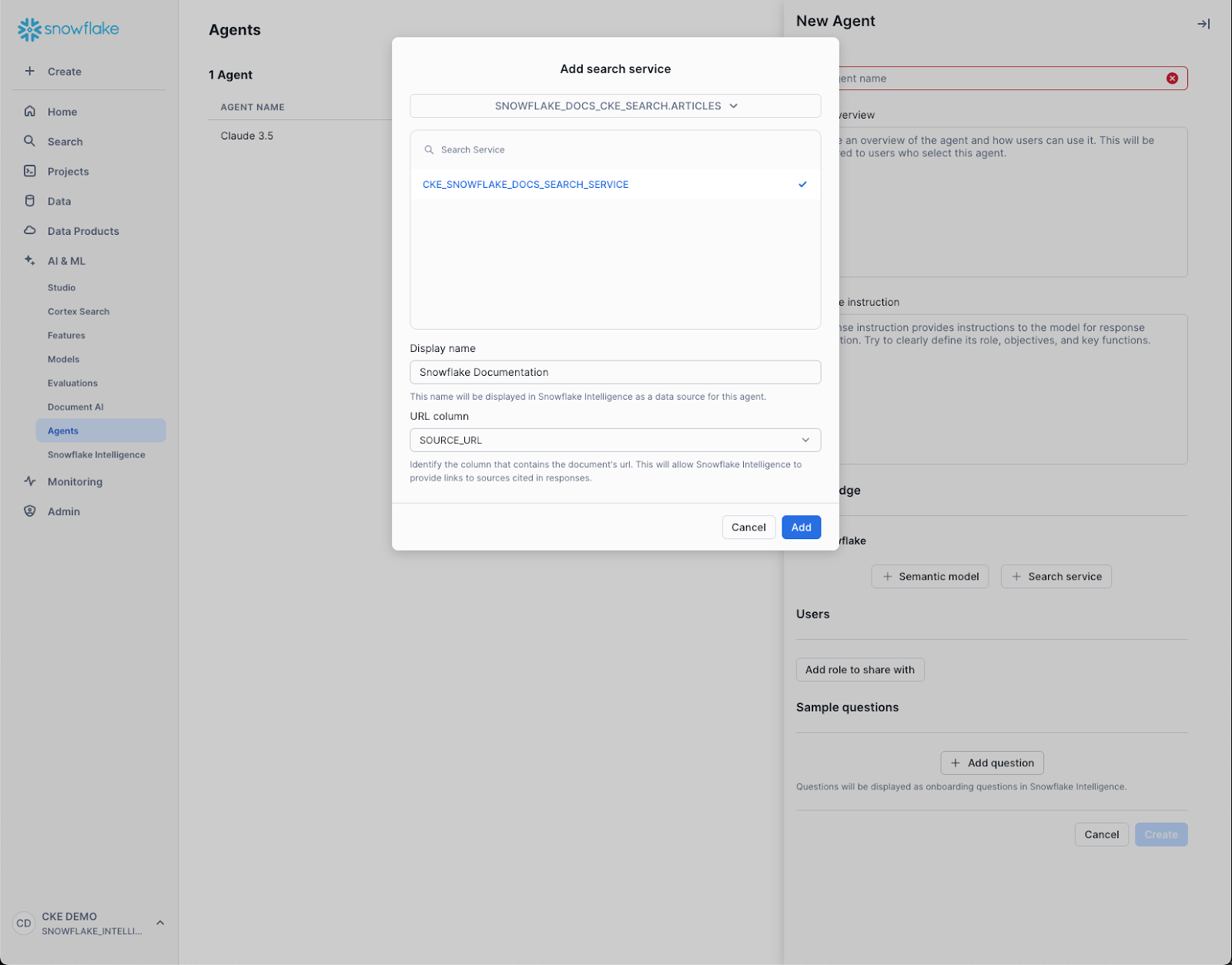Click the Snowflake logo
This screenshot has height=965, width=1232.
68,29
